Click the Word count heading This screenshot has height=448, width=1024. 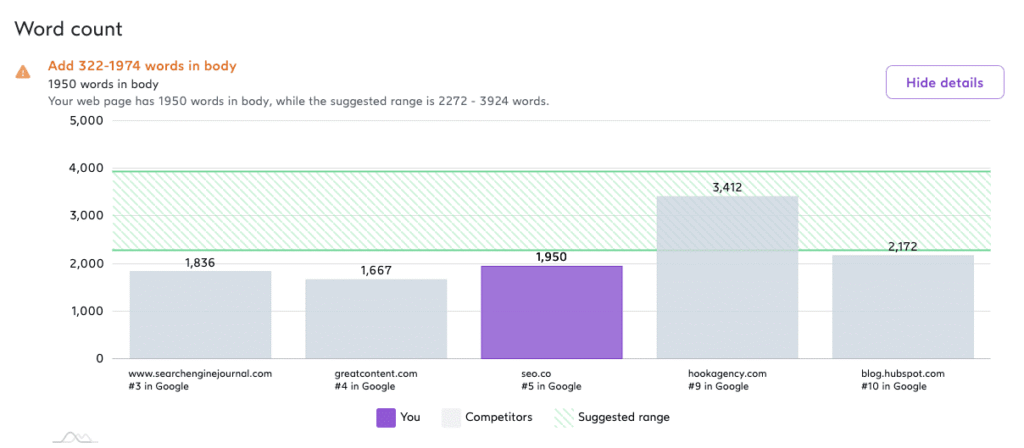[68, 27]
